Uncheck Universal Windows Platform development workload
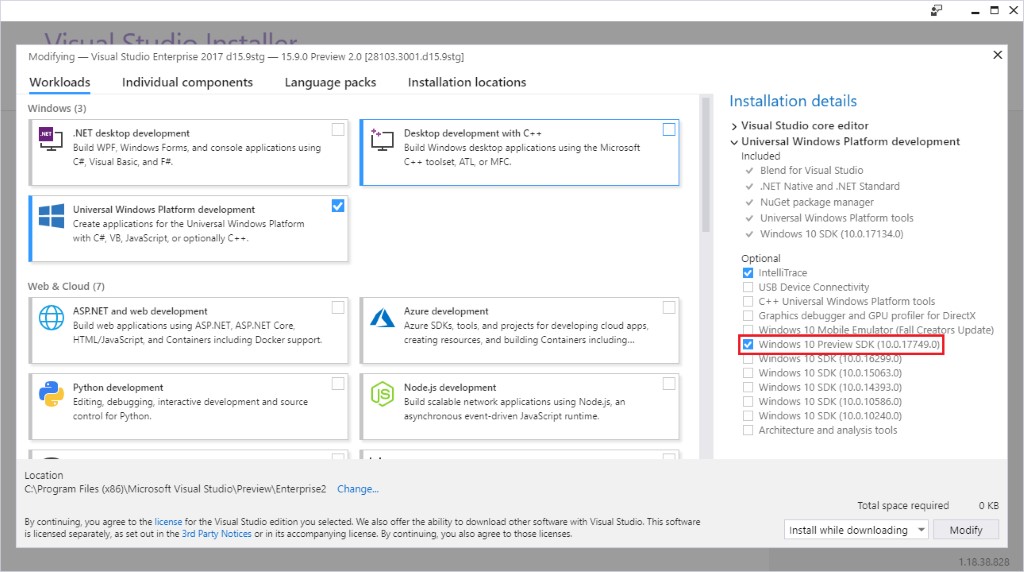Screen dimensions: 1024x572 (338, 206)
